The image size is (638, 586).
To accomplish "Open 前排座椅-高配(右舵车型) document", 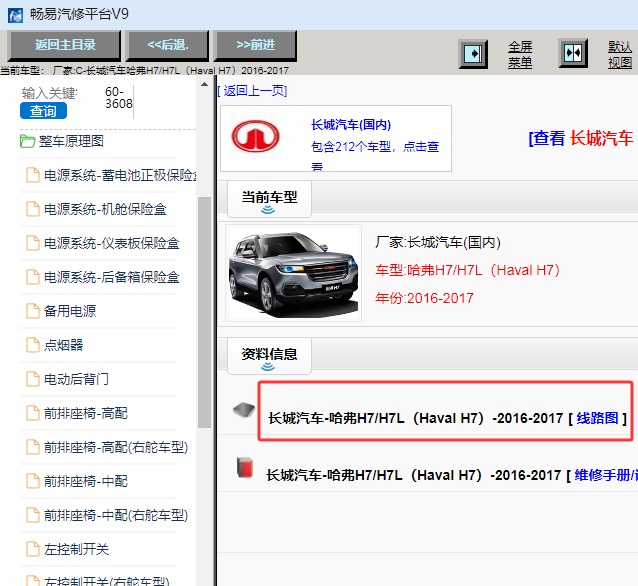I will (x=107, y=447).
